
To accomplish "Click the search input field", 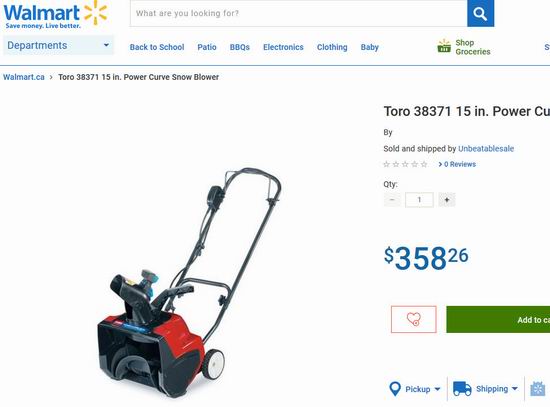I will 299,13.
